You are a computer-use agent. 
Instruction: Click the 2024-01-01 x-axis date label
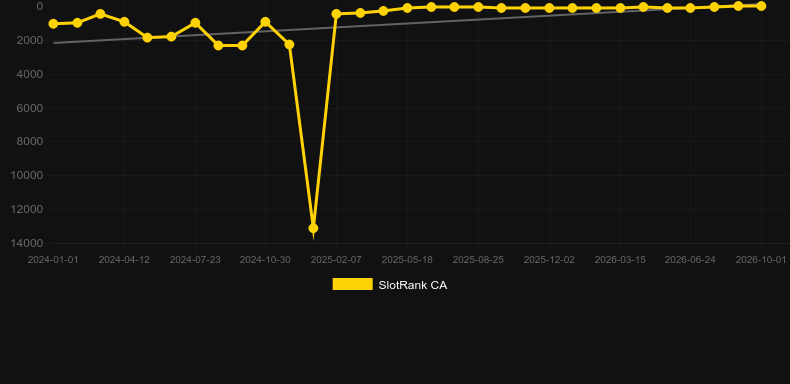coord(53,260)
